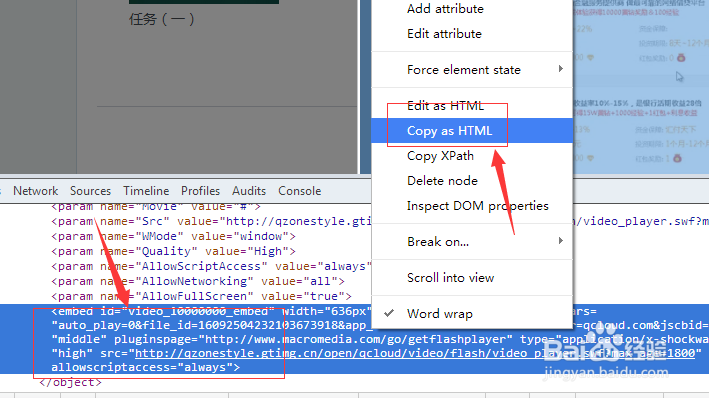Screen dimensions: 709x398
Task: Toggle the Word wrap checkmark option
Action: [440, 313]
